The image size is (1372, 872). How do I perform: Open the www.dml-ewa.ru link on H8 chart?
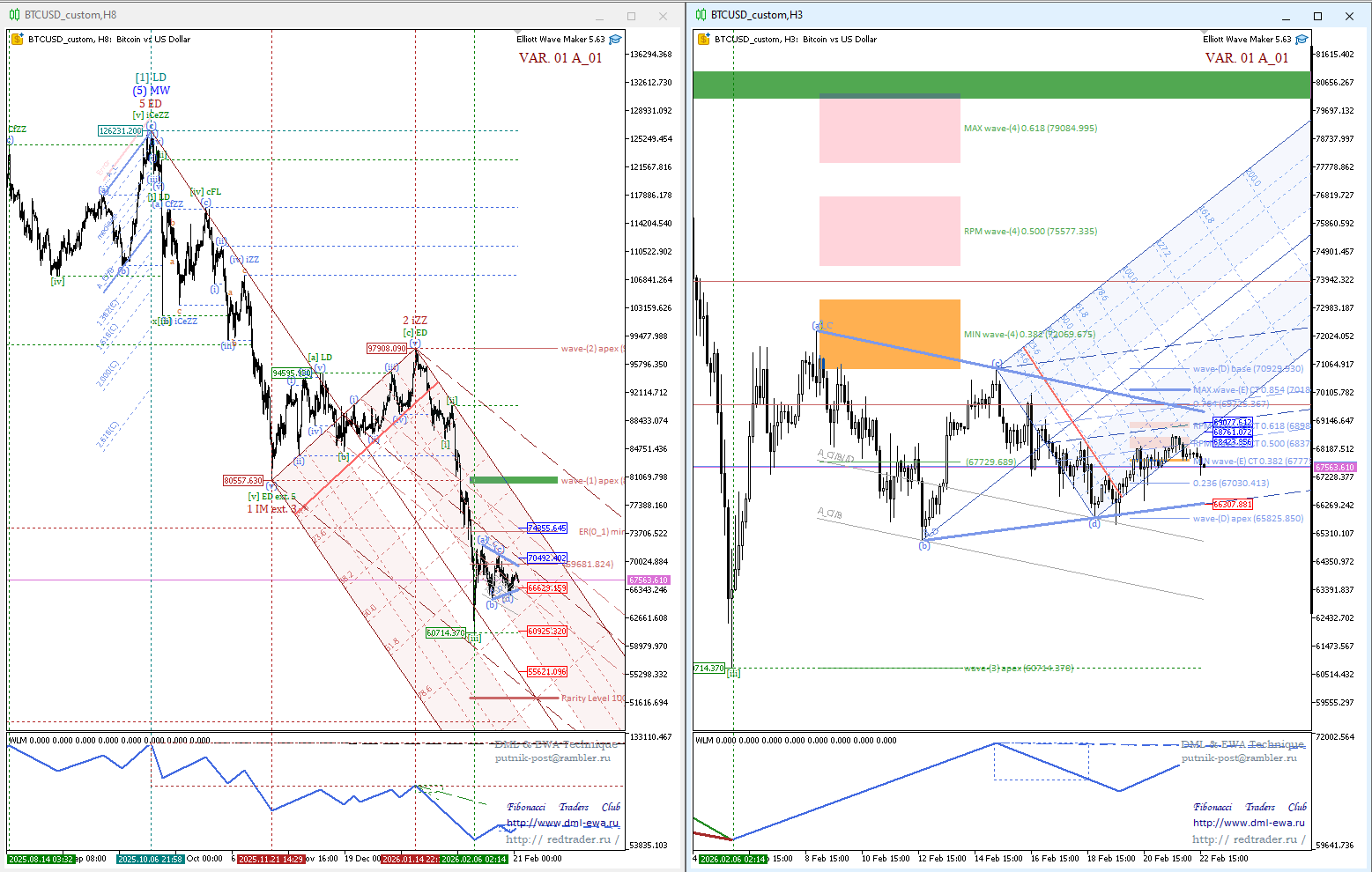click(562, 824)
